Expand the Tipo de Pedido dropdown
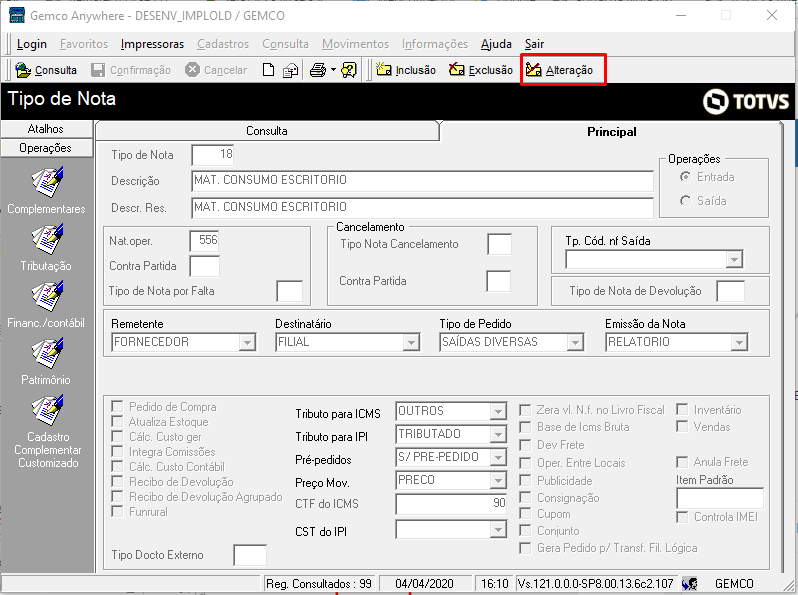The image size is (798, 595). tap(575, 343)
